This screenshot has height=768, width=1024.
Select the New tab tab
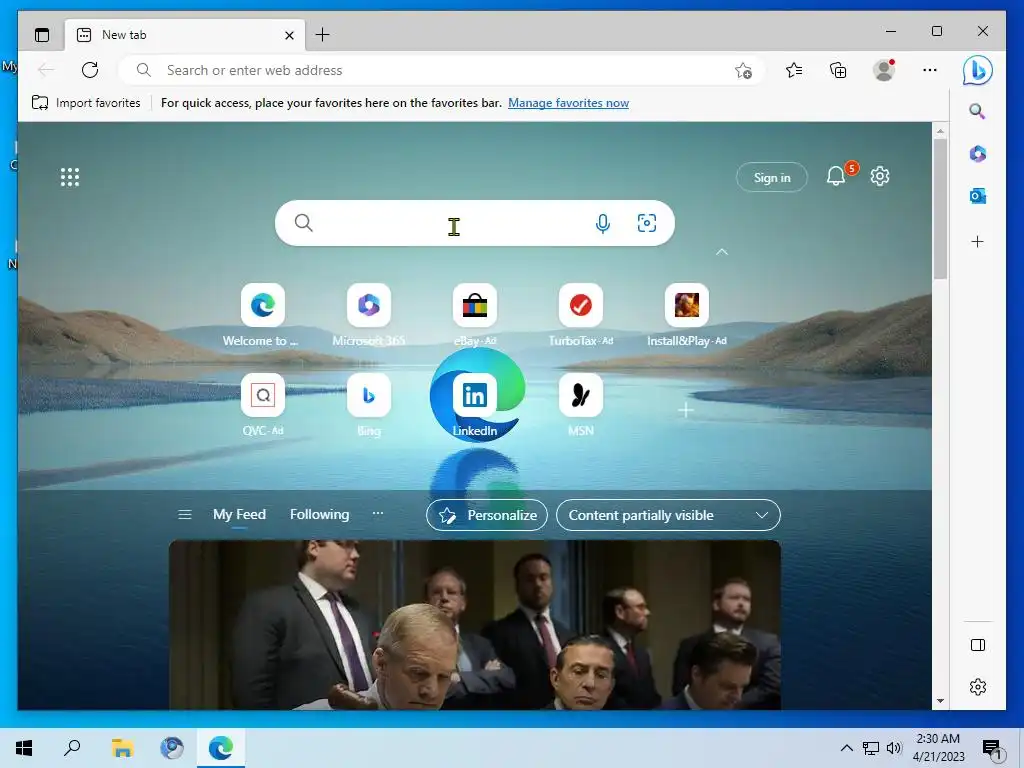(x=185, y=35)
